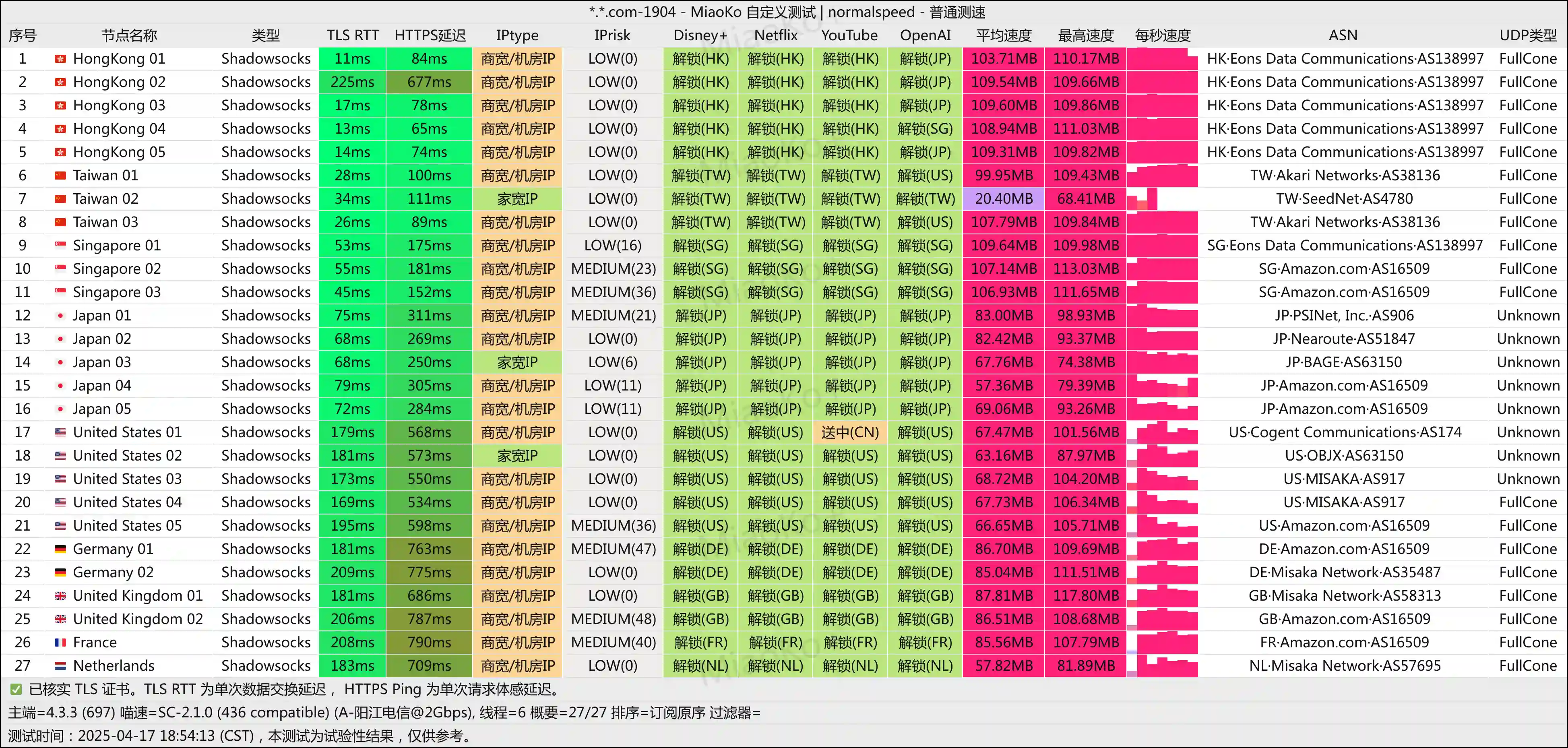Click the LOW(16) IPrisk cell

(x=613, y=245)
